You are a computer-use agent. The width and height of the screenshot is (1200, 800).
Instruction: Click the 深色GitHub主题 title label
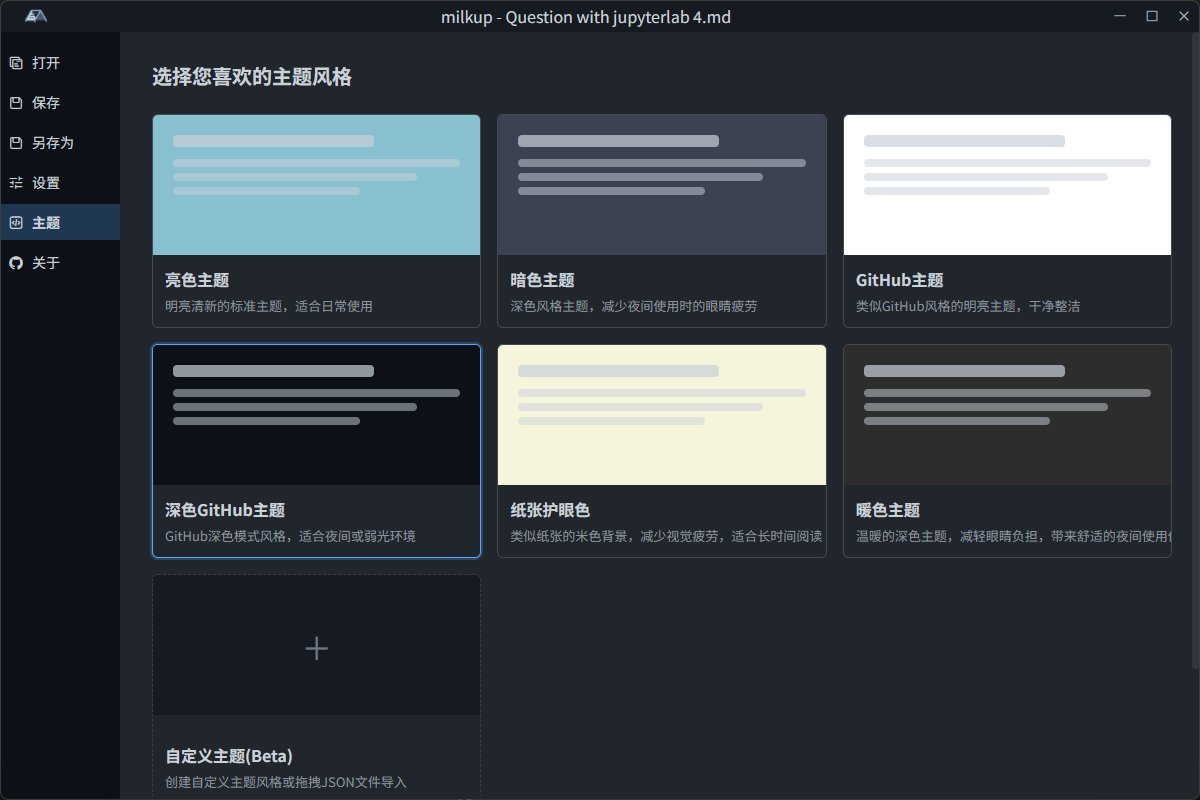coord(225,510)
